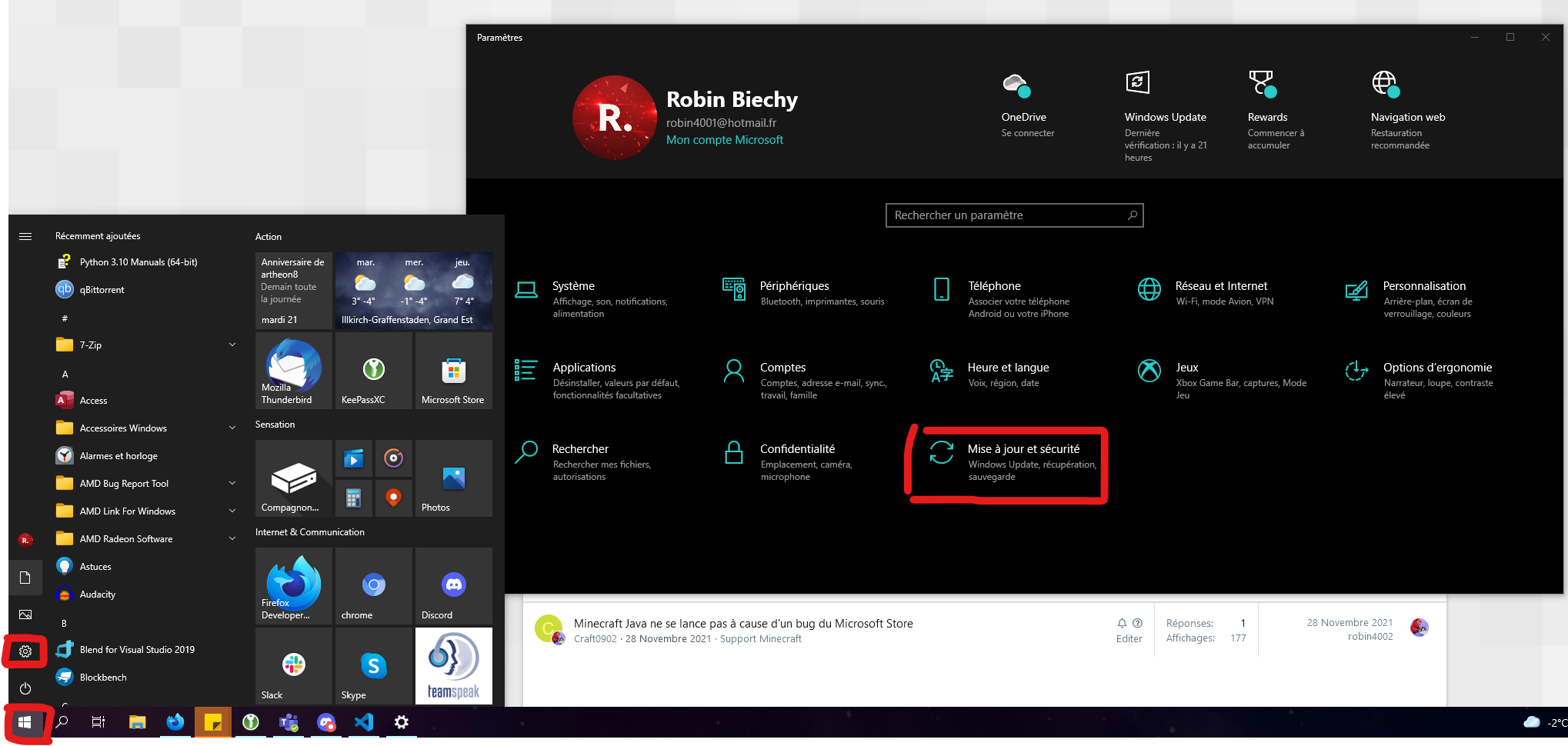Open the weather tile for Illkirch-Graffenstaden
The image size is (1568, 746).
pos(414,291)
